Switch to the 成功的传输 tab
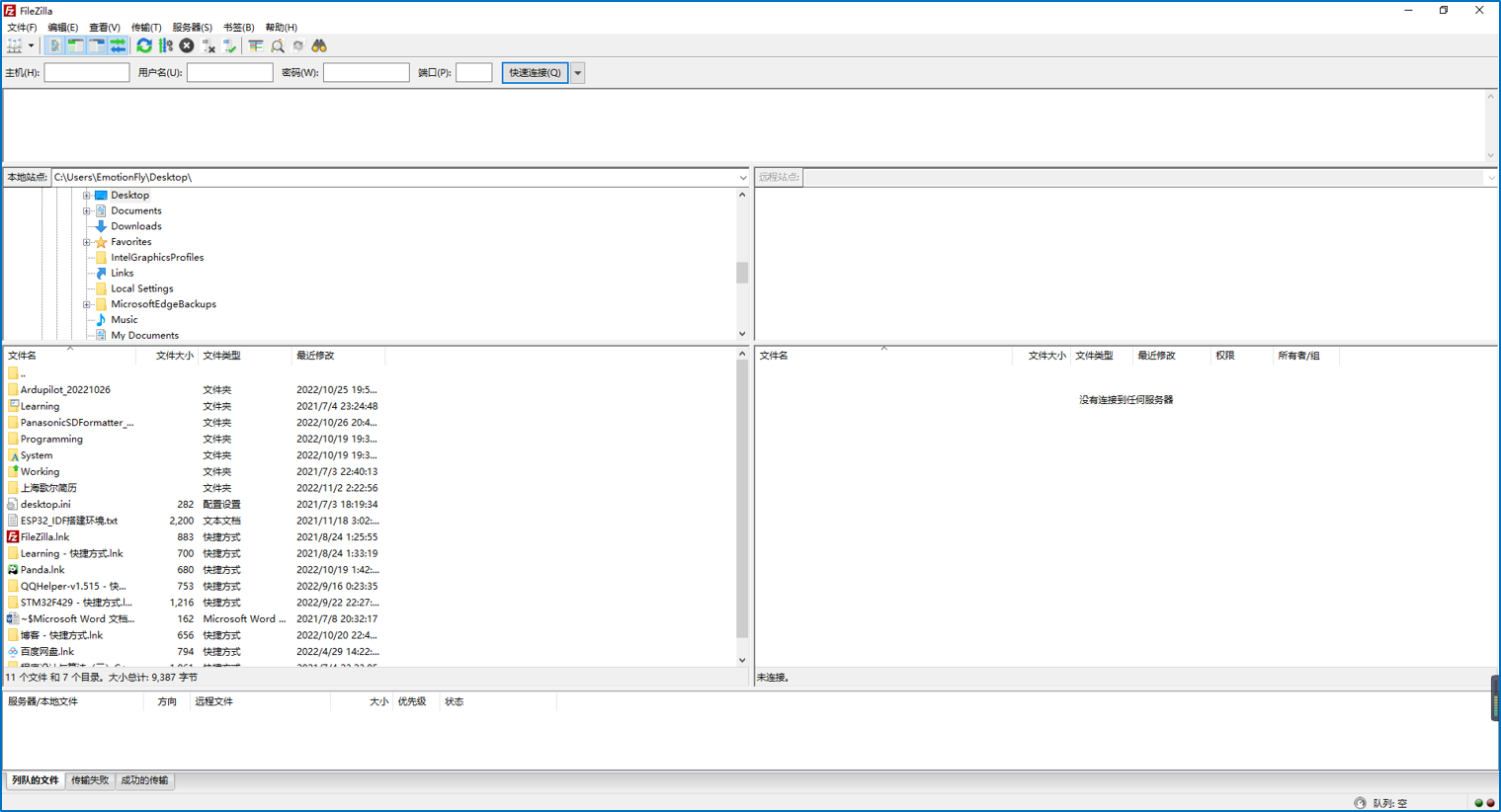This screenshot has height=812, width=1501. [x=144, y=780]
